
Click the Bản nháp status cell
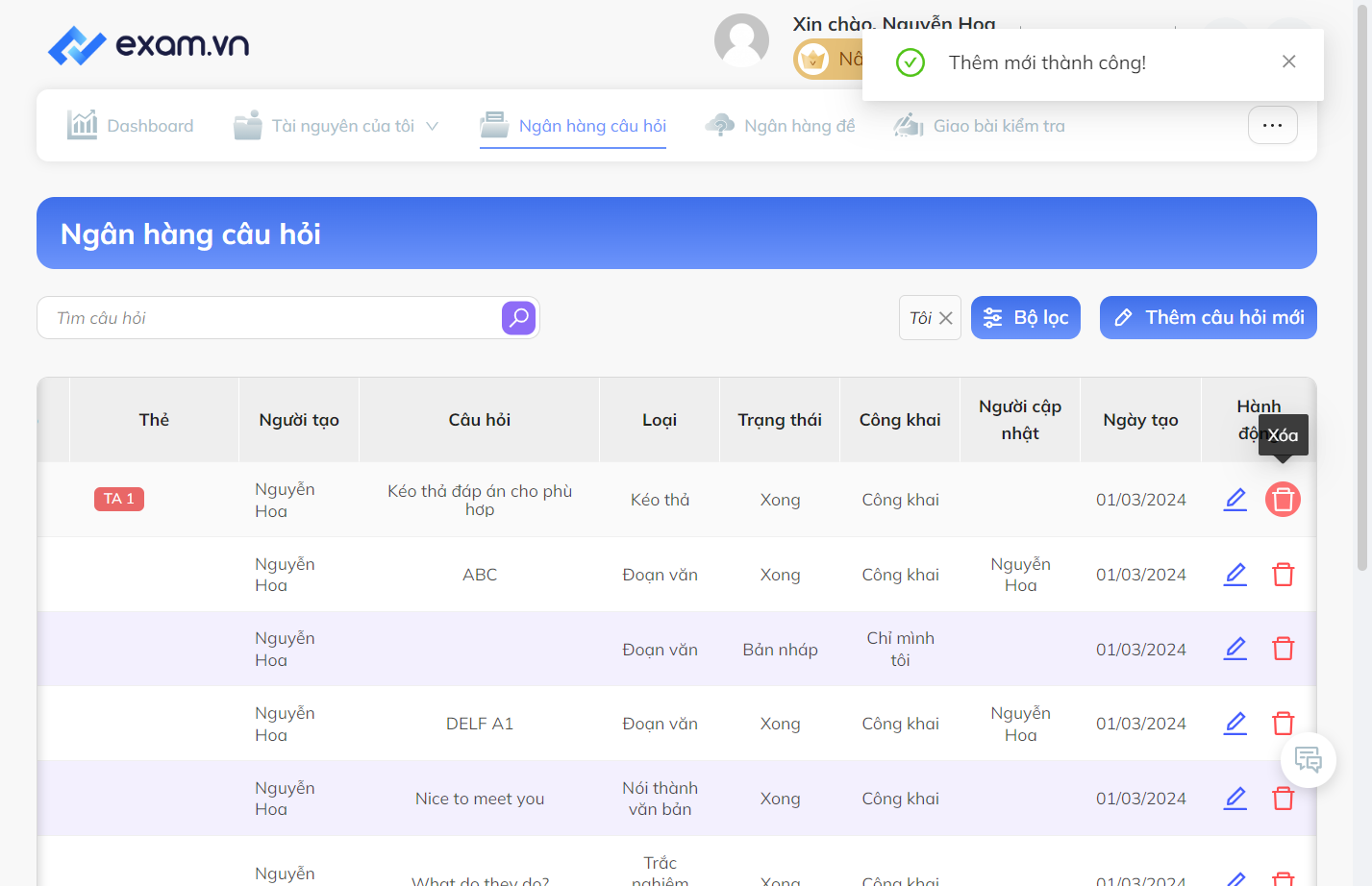780,650
